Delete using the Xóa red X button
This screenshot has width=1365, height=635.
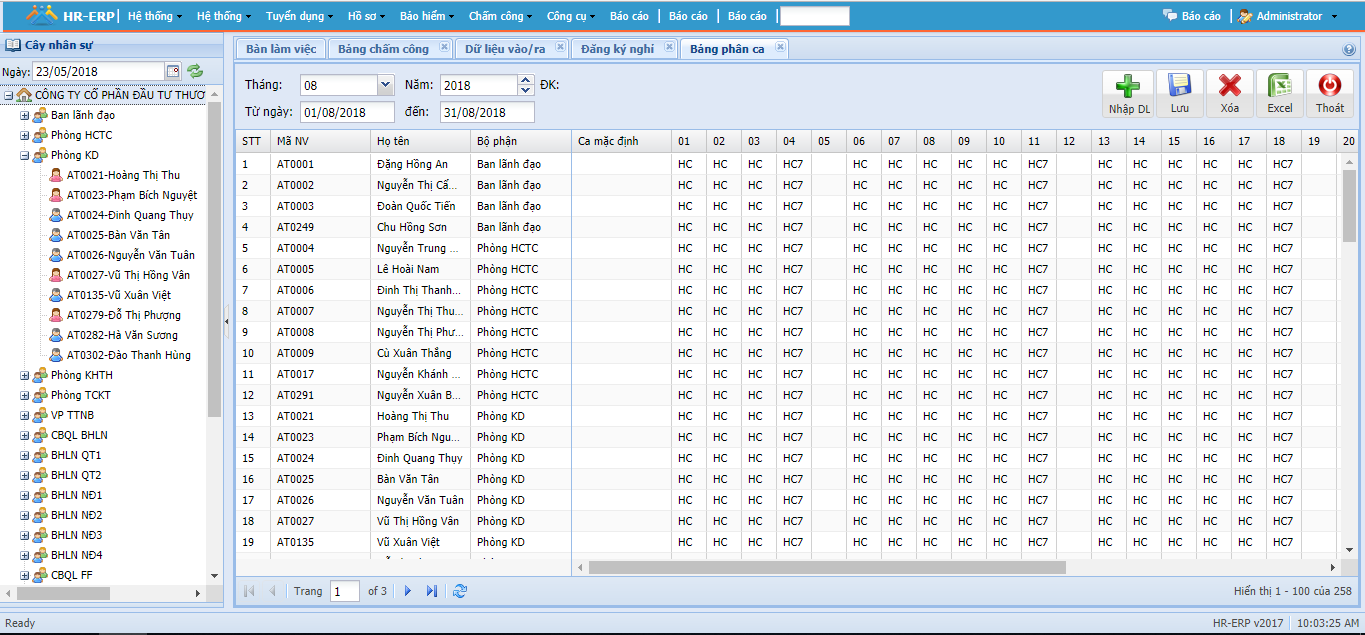(1230, 94)
